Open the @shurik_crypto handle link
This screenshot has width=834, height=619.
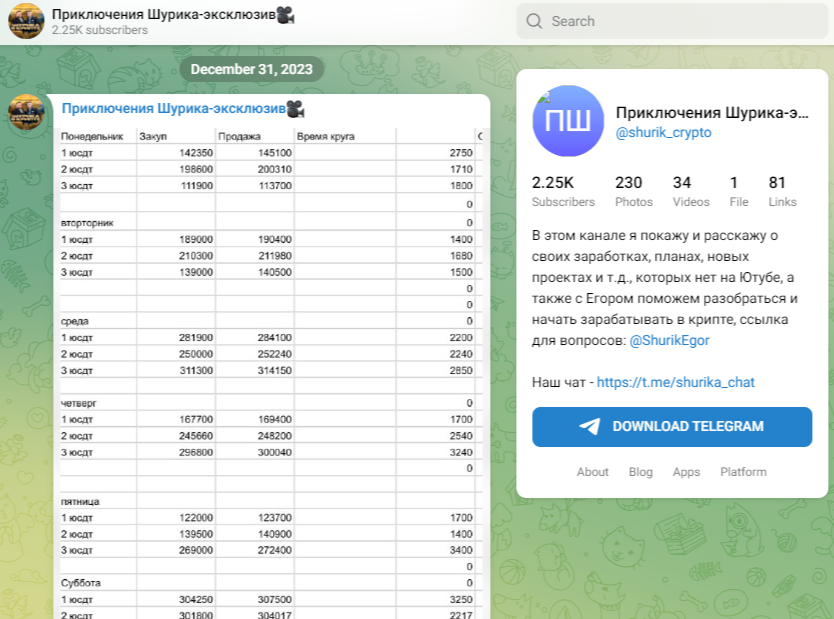coord(663,132)
